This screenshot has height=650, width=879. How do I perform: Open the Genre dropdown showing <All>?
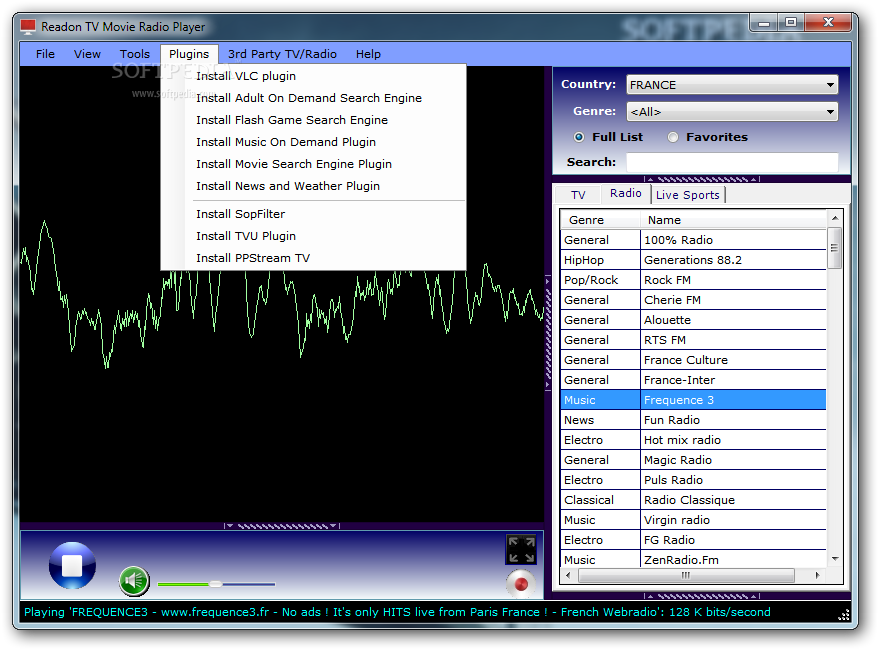tap(732, 112)
